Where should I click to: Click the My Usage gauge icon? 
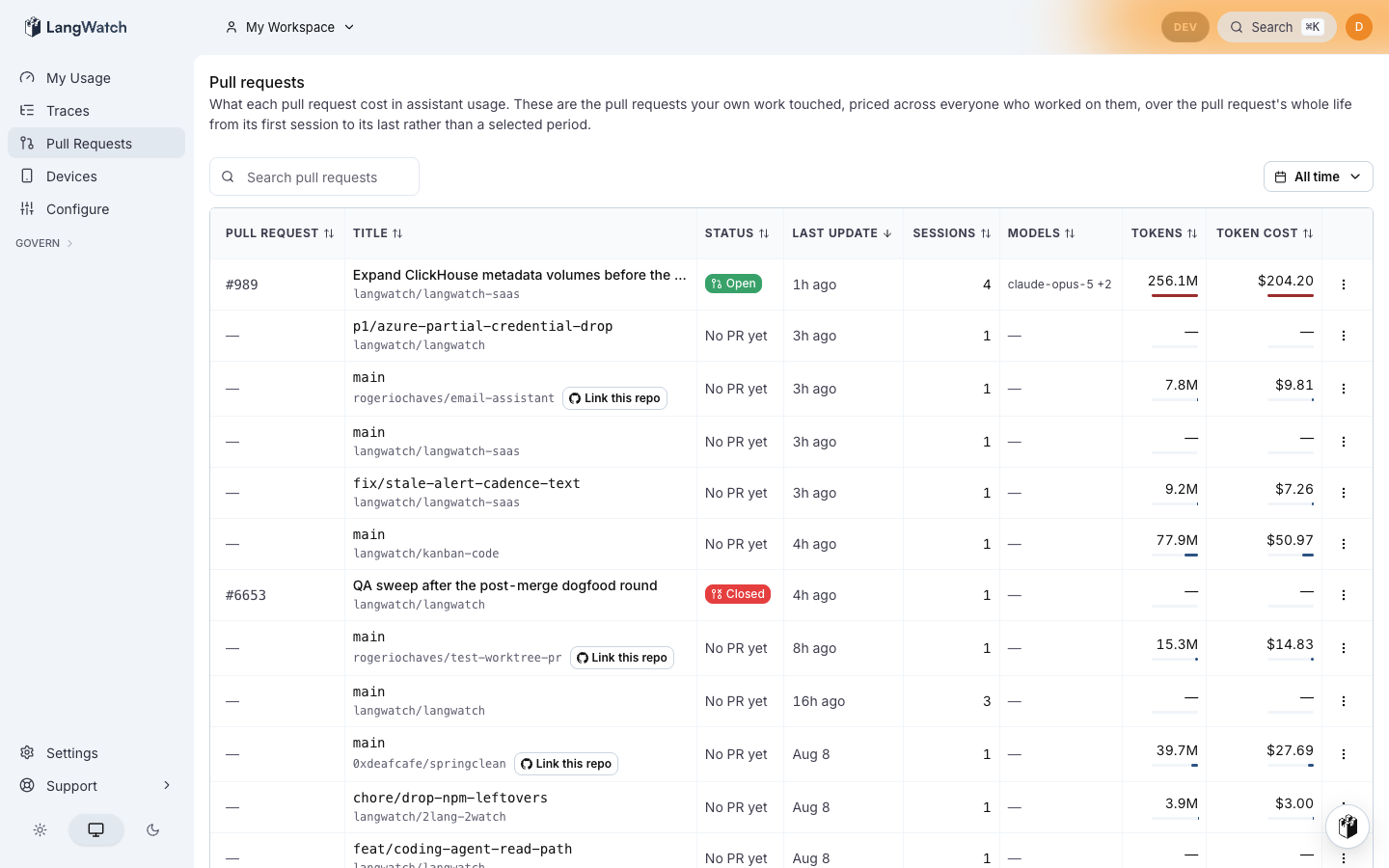click(27, 78)
